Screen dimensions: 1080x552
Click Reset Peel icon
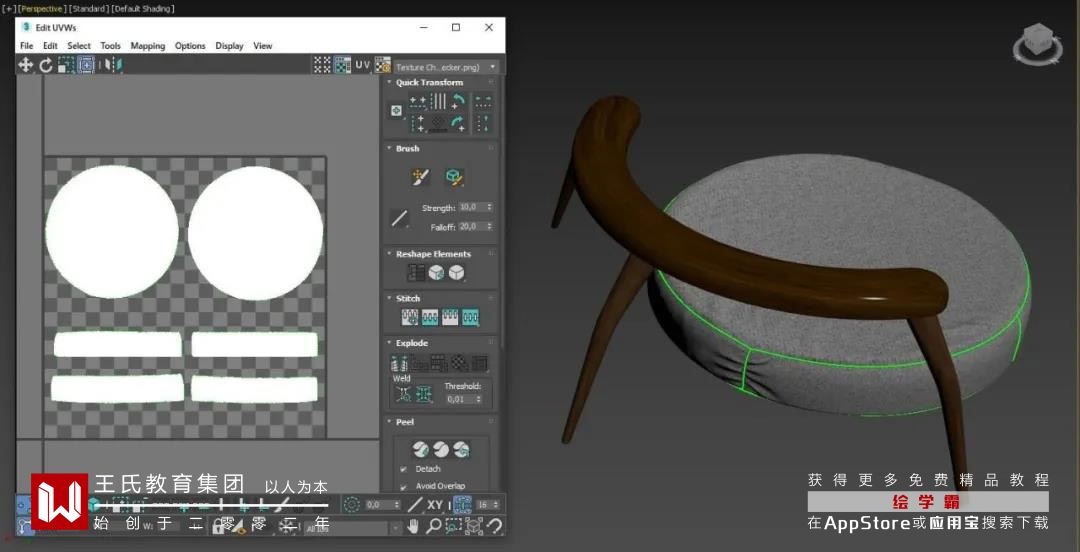point(461,449)
